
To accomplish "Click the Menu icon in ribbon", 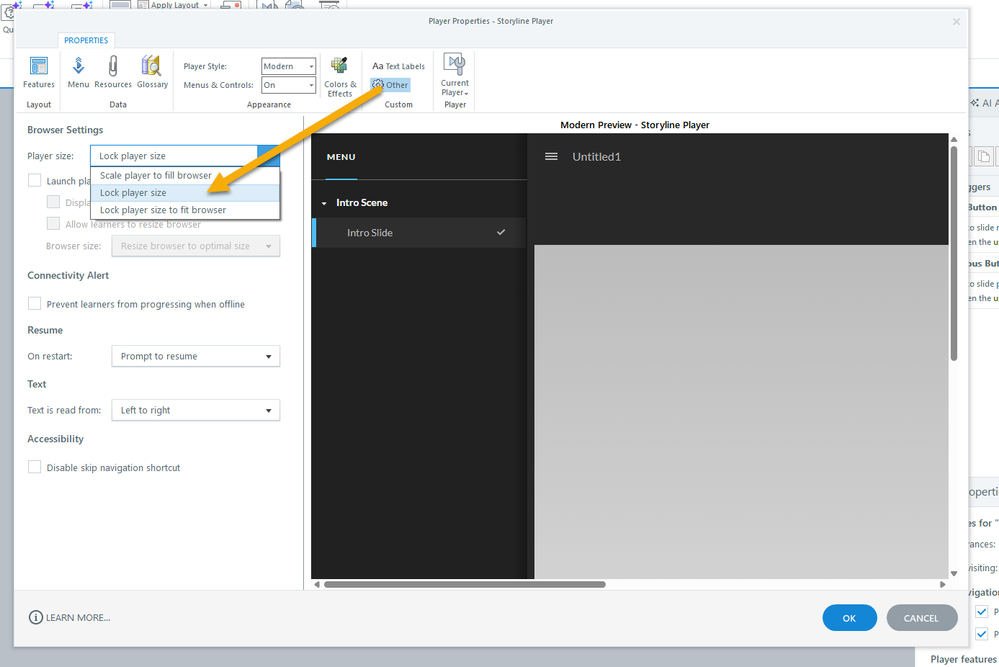I will coord(78,71).
